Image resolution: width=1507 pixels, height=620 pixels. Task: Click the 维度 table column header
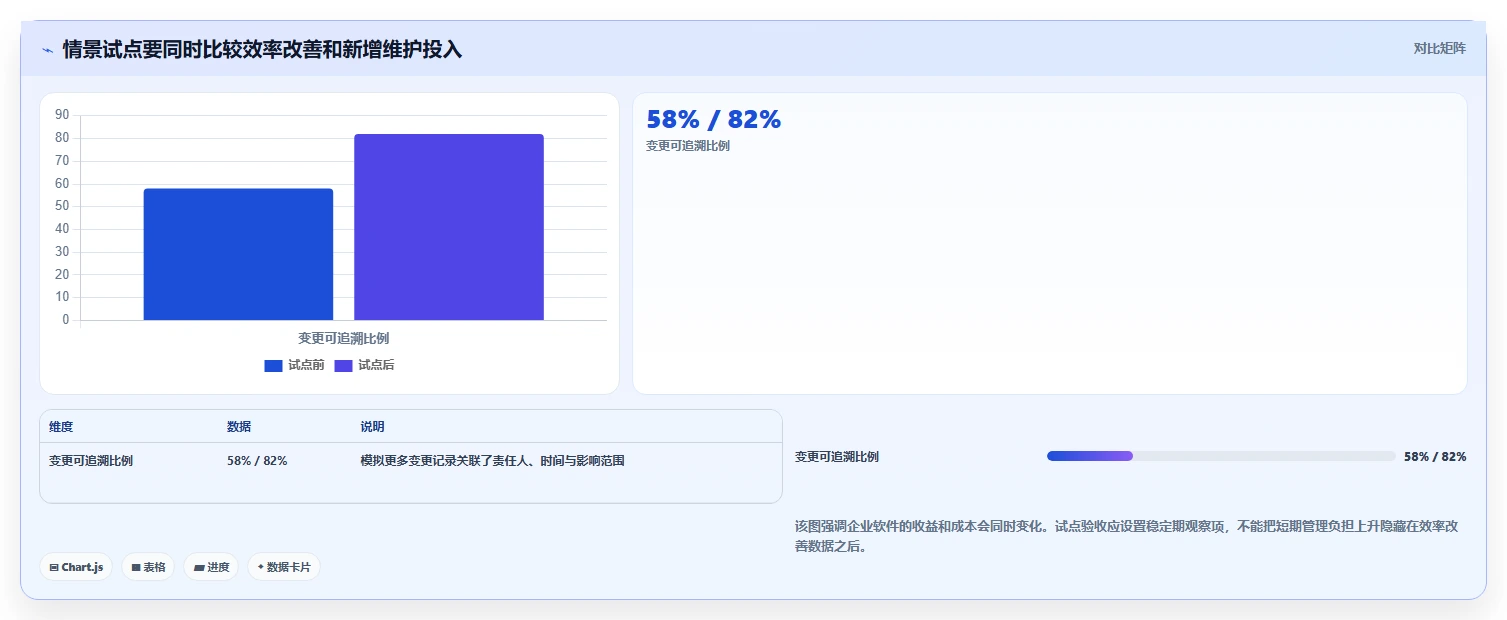[61, 427]
